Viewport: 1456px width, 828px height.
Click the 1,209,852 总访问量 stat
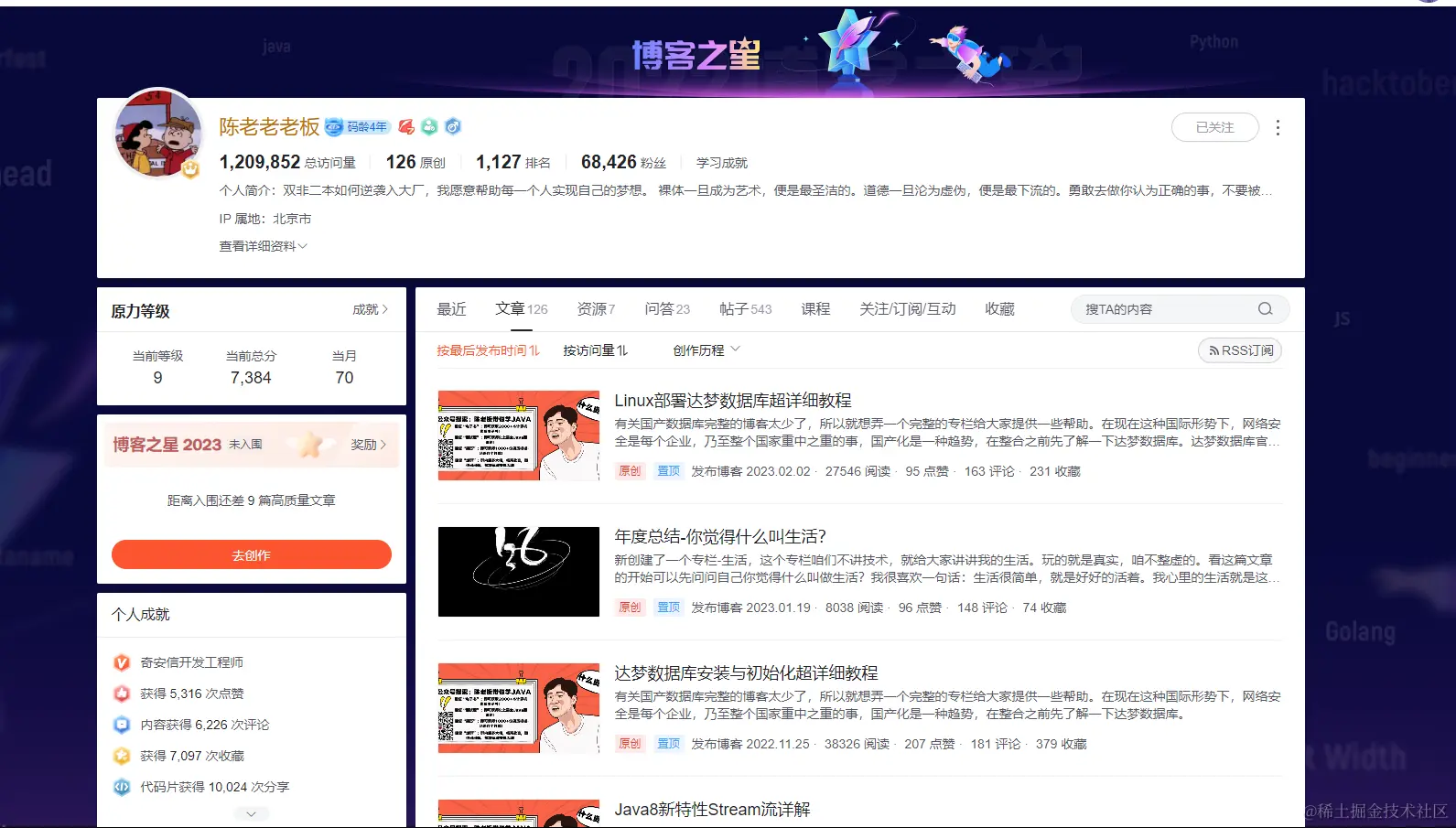pos(287,162)
